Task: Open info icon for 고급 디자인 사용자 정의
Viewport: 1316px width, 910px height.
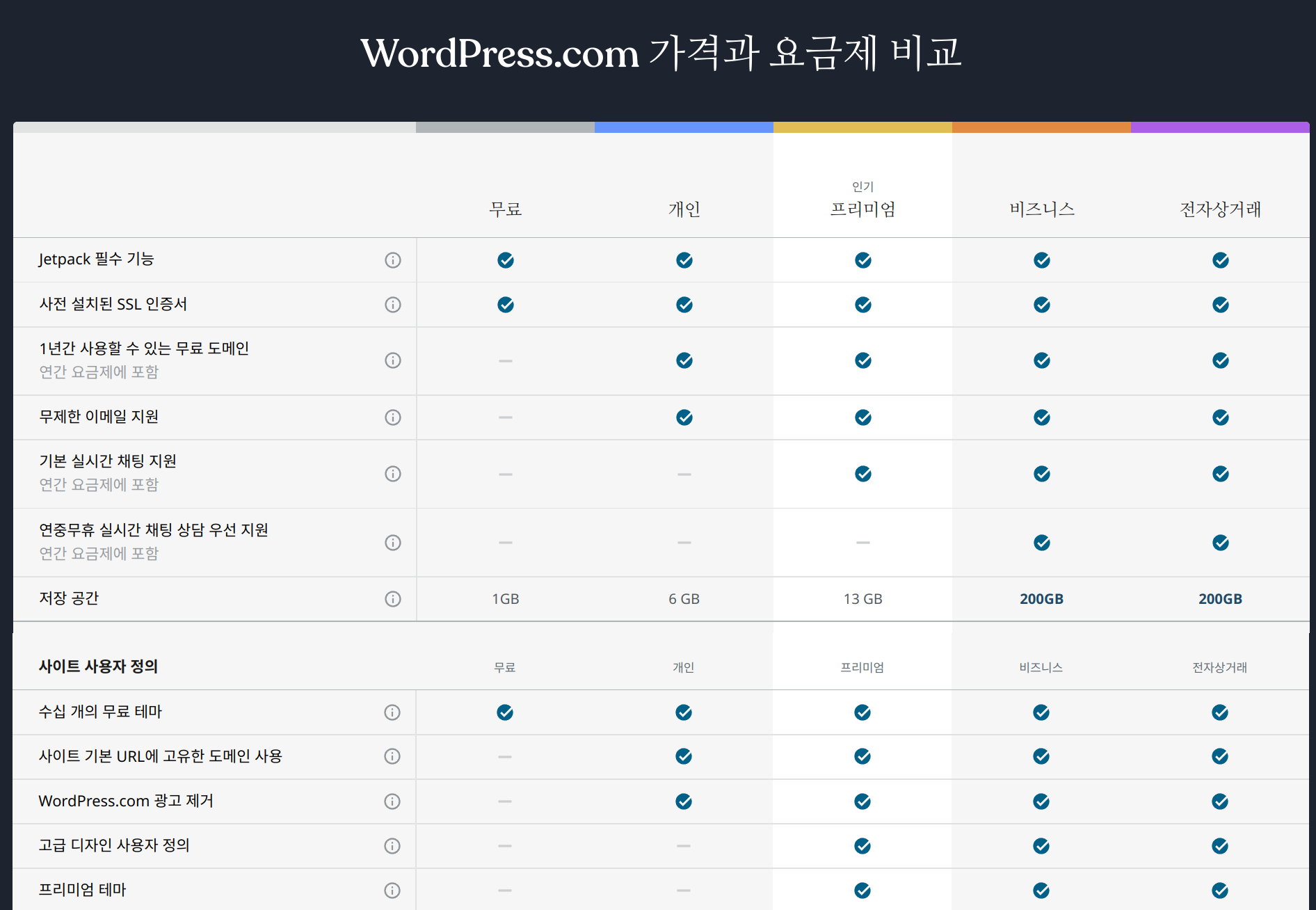Action: (392, 846)
